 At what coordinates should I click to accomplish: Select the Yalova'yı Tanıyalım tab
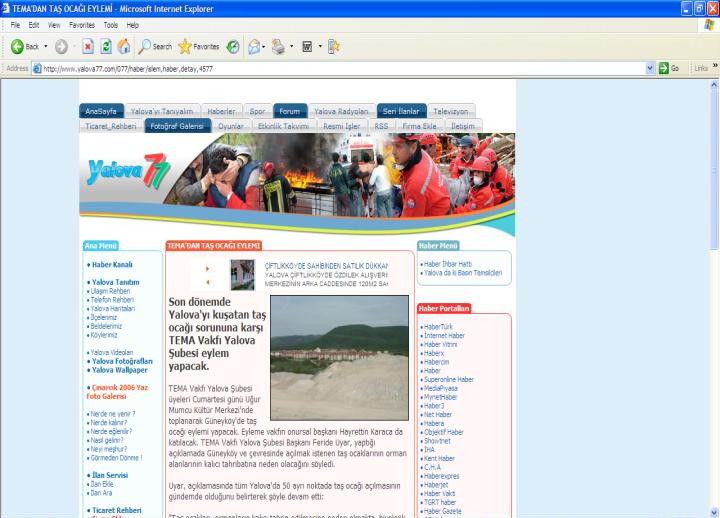[162, 111]
